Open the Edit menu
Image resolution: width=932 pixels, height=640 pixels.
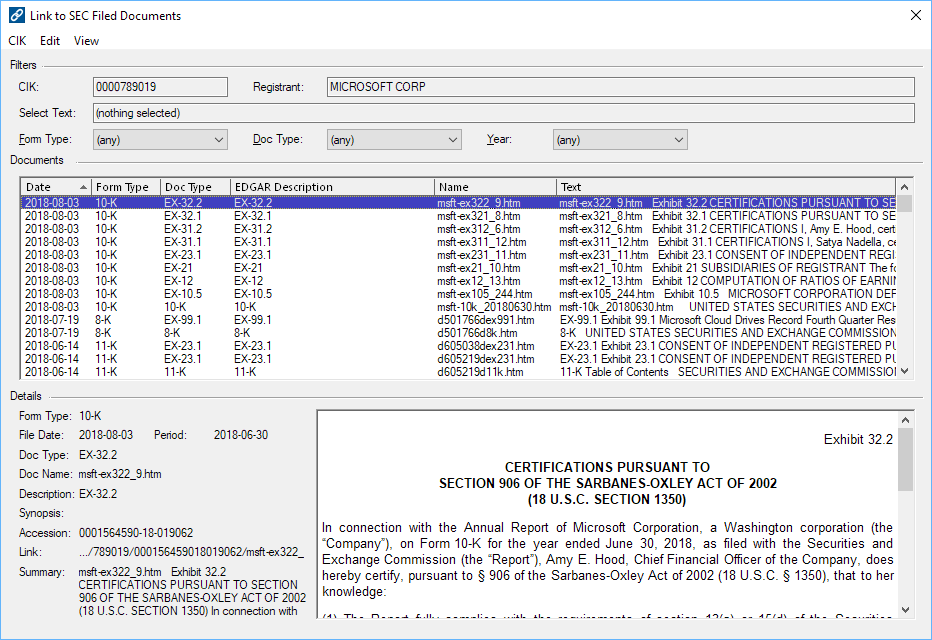[50, 41]
